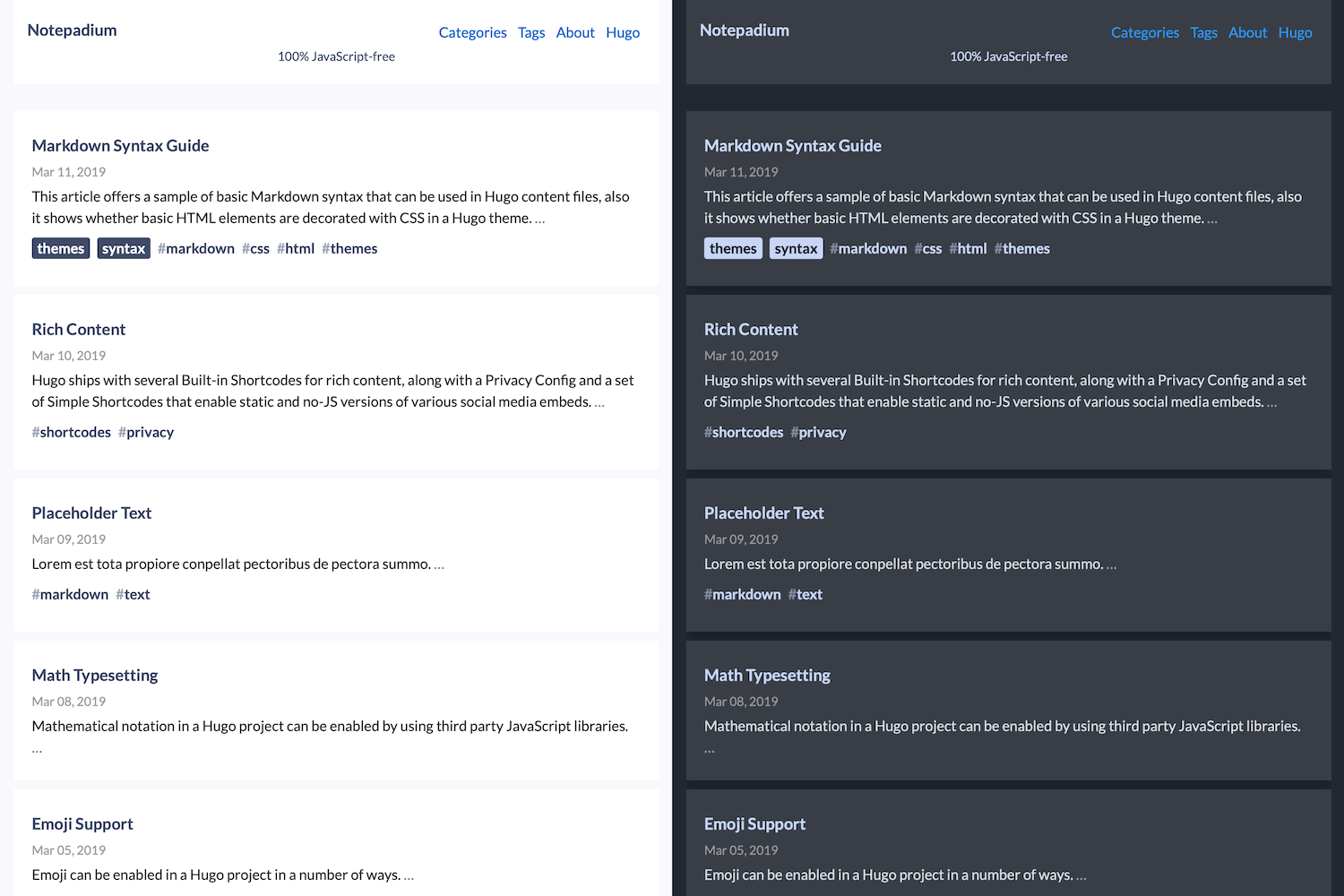Click the Notepadium site title in light panel
The height and width of the screenshot is (896, 1344).
coord(72,30)
